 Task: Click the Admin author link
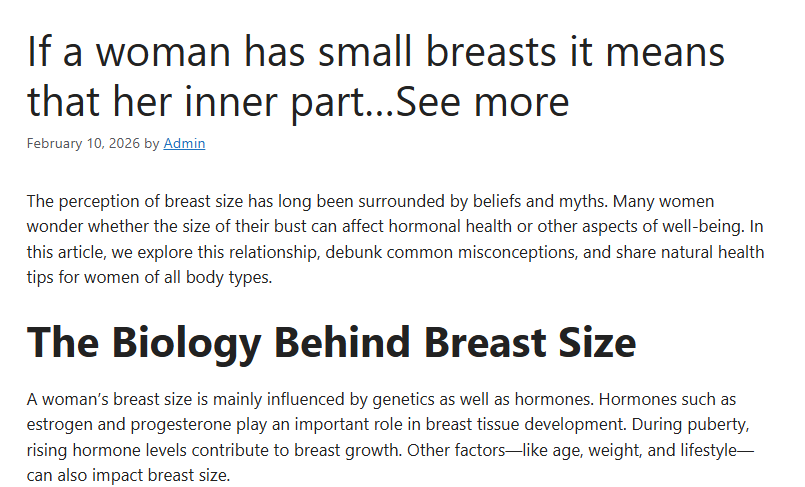click(x=184, y=143)
